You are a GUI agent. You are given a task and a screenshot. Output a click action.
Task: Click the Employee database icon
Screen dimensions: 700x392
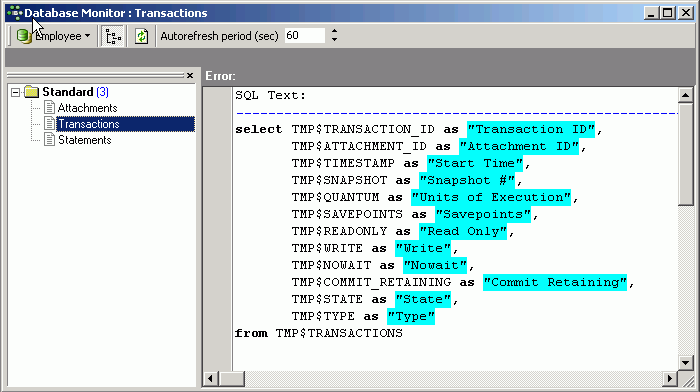(23, 36)
